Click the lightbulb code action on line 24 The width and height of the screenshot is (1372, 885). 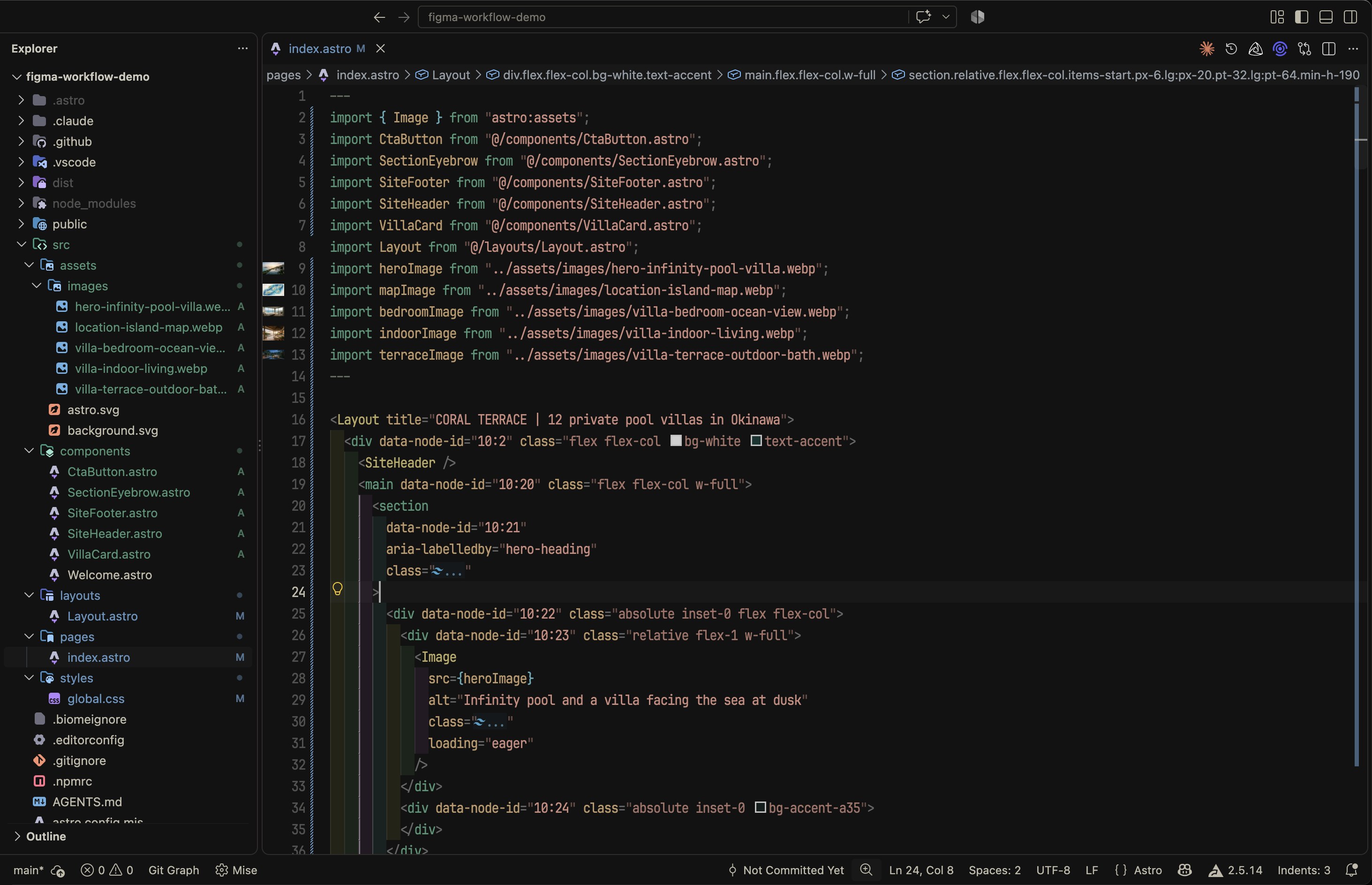(x=337, y=589)
